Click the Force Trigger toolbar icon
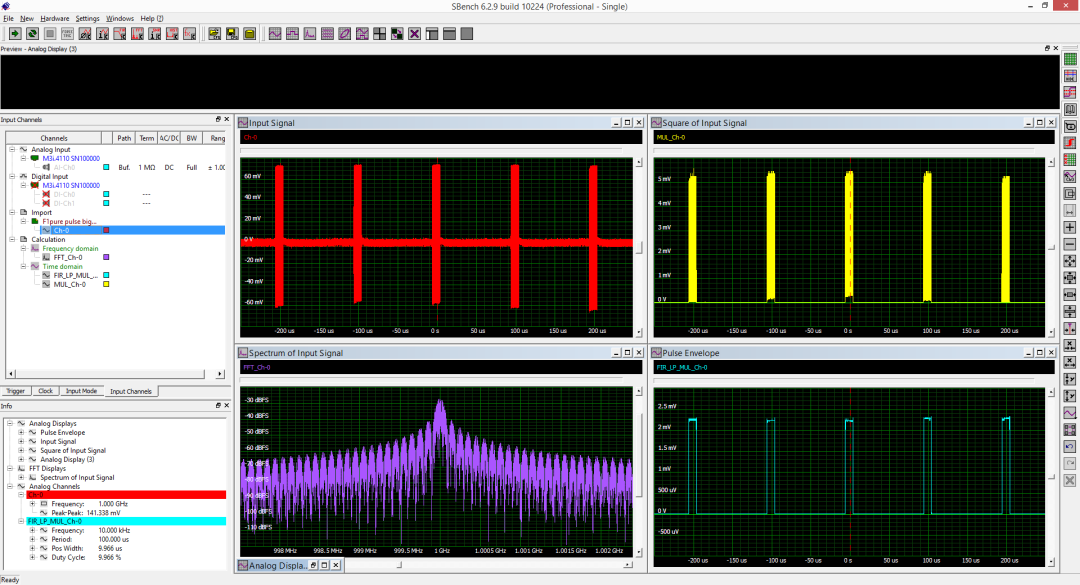 point(67,34)
